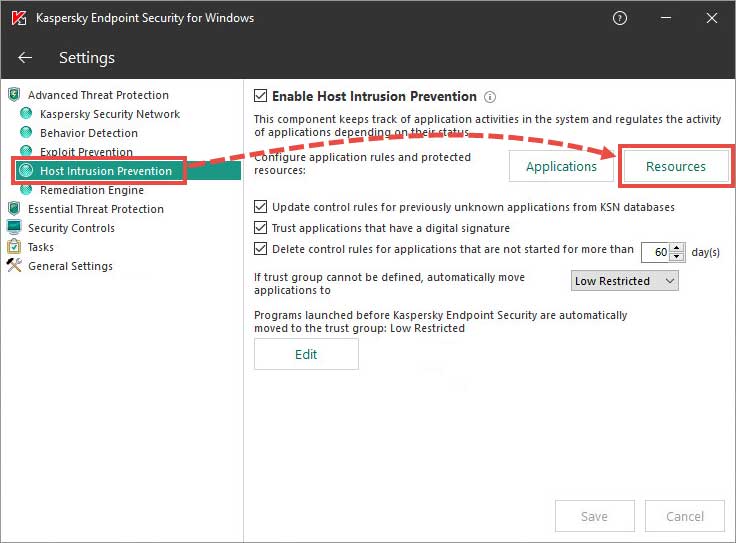Open Essential Threat Protection section
The height and width of the screenshot is (543, 736).
[x=96, y=209]
